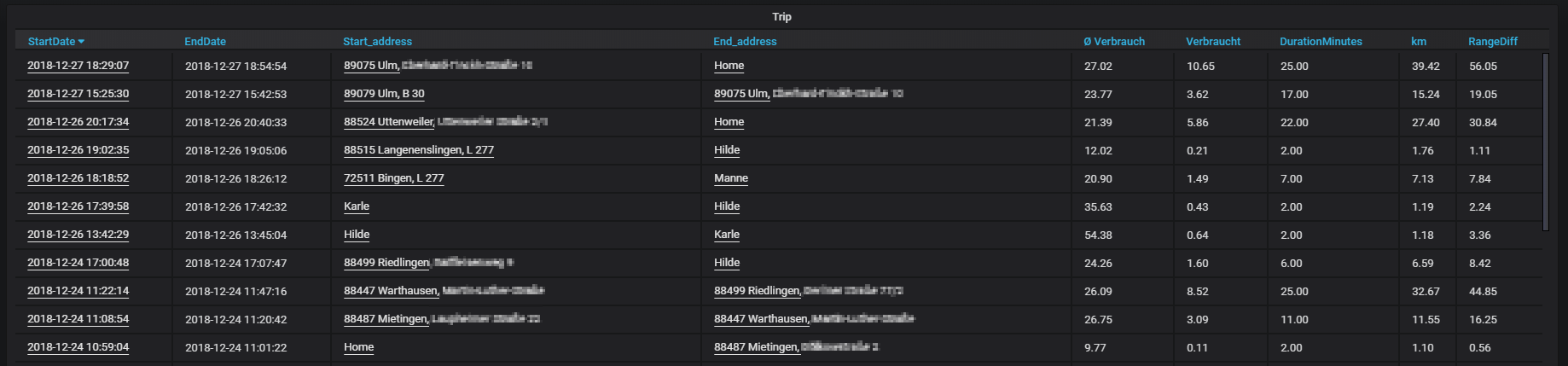Sort by Verbraucht column header

tap(1213, 42)
